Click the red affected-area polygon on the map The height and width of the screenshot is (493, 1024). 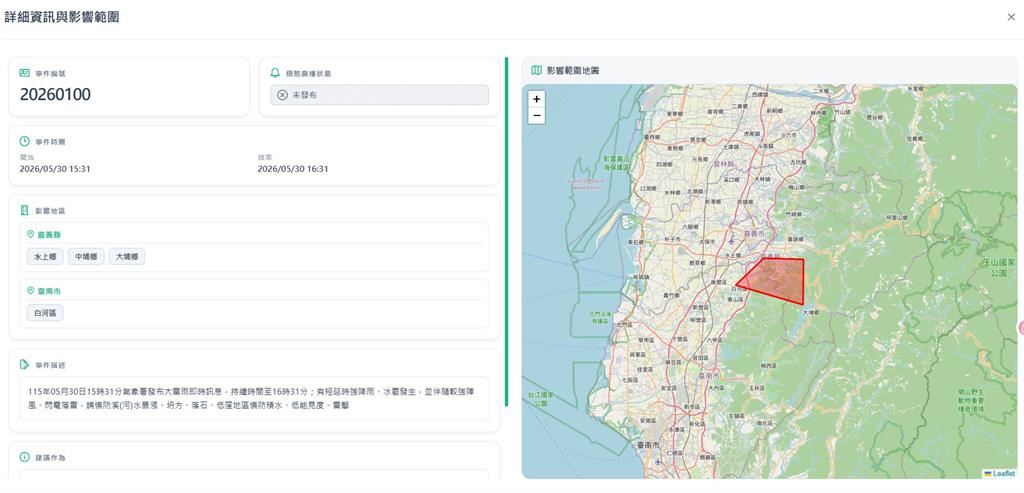777,278
